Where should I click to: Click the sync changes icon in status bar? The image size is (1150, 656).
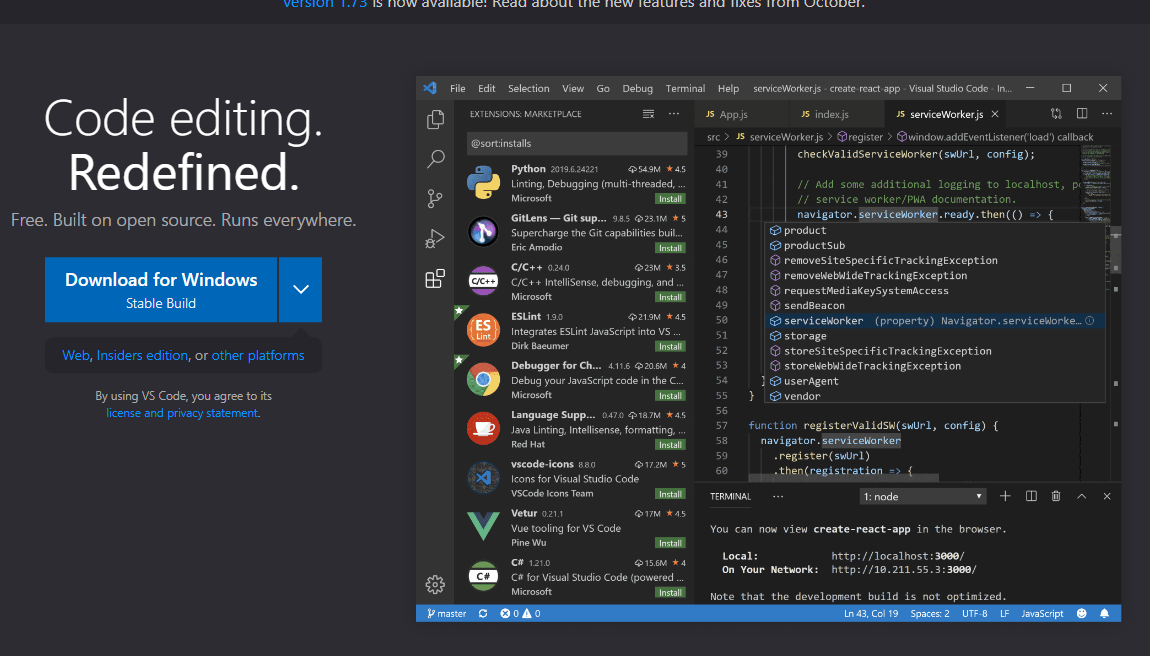483,613
